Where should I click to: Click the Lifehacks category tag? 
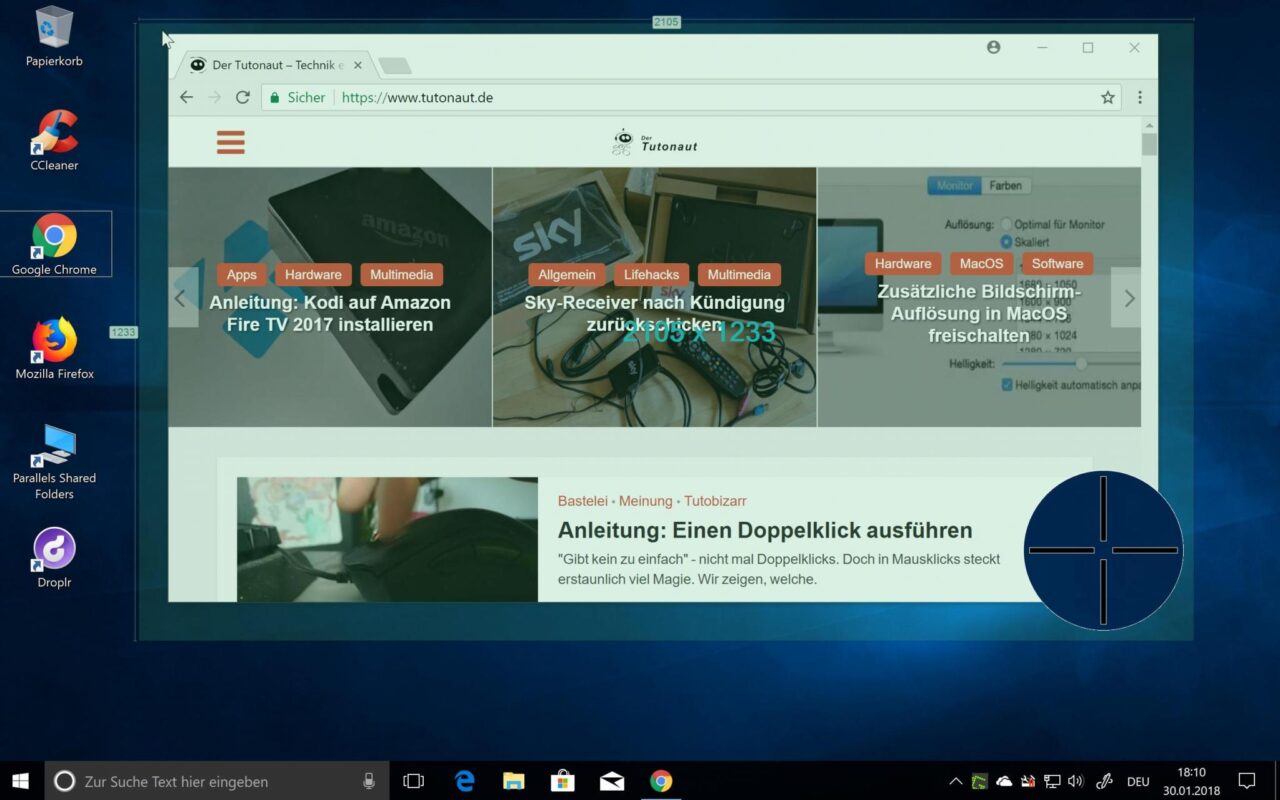click(x=651, y=274)
